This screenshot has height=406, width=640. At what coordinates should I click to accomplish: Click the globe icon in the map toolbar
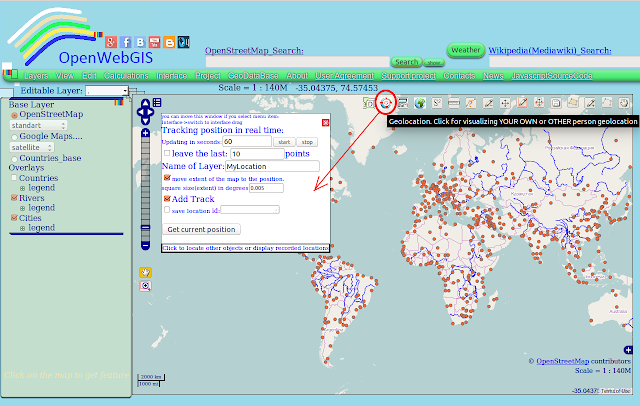[x=420, y=103]
